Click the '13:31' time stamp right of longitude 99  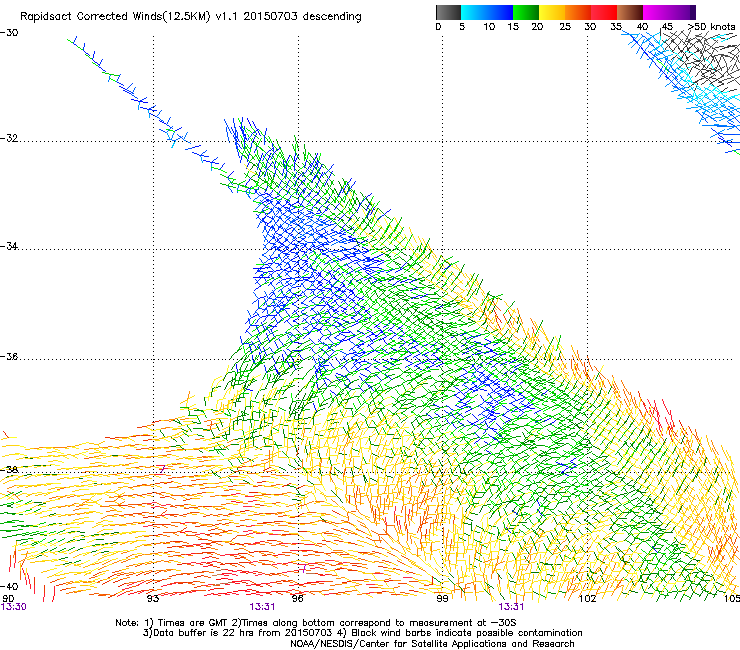tap(512, 607)
